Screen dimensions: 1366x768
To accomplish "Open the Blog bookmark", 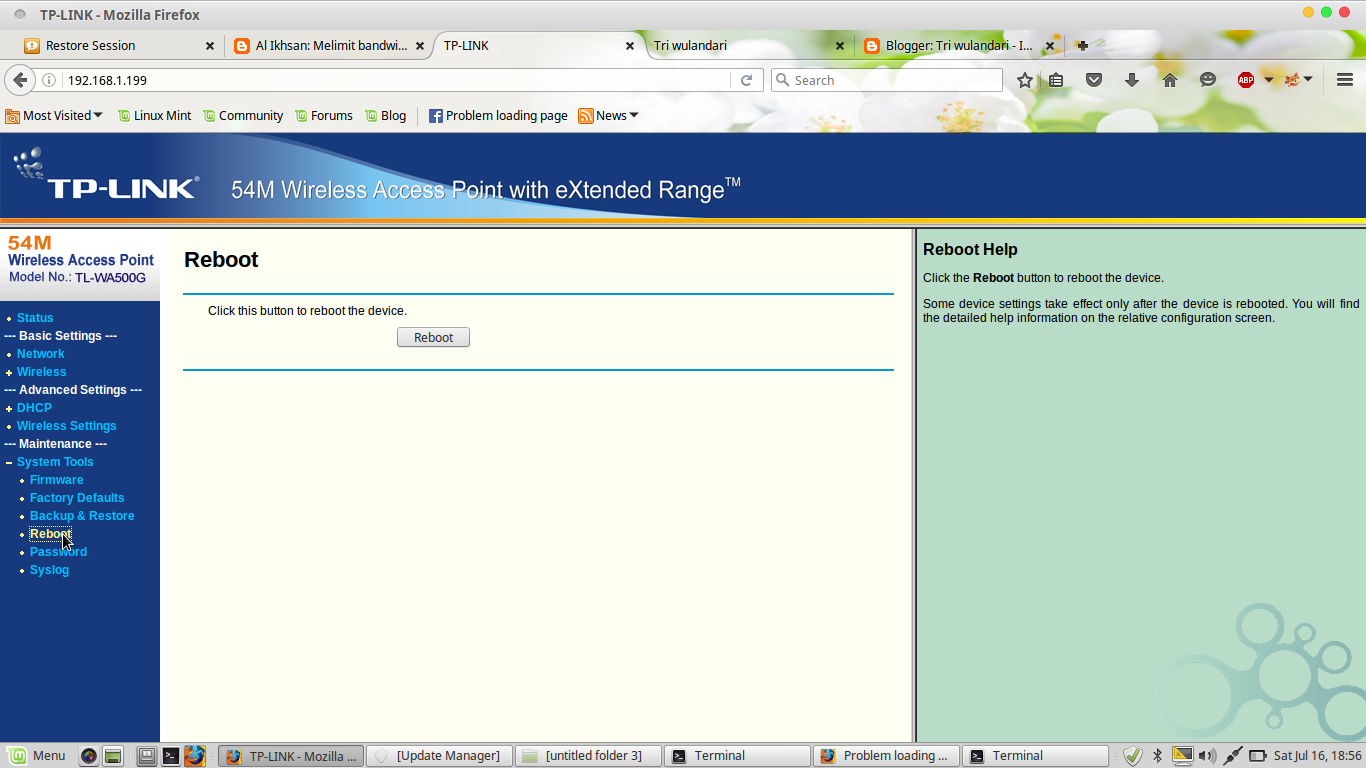I will pyautogui.click(x=386, y=115).
